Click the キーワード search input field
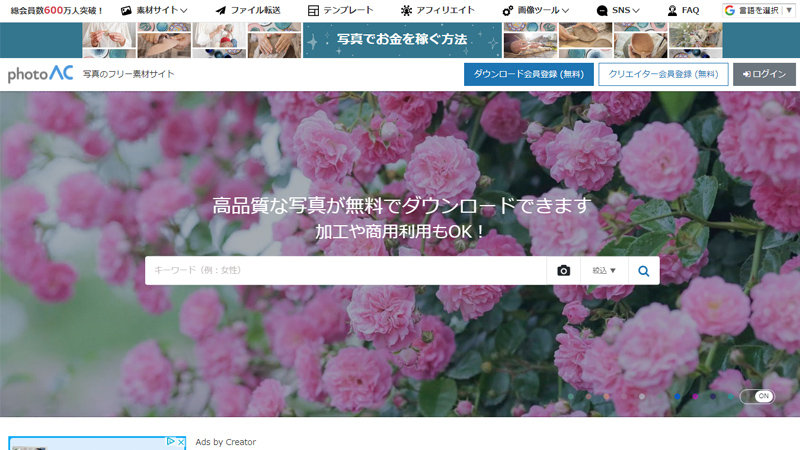Screen dimensions: 800x450 345,271
